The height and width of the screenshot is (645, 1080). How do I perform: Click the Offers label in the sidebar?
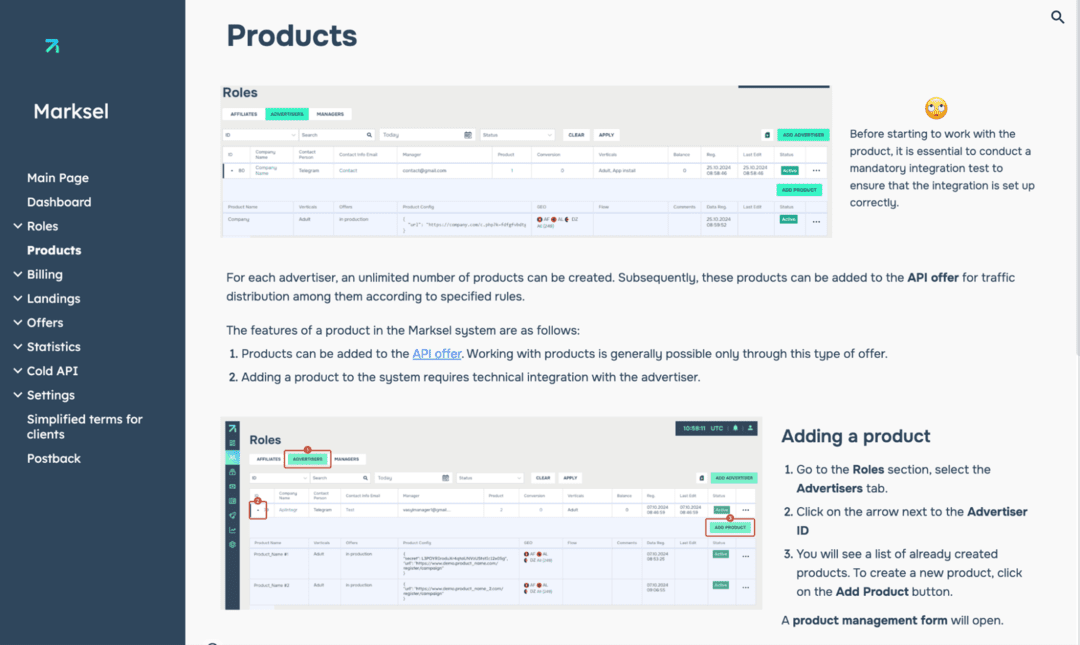pyautogui.click(x=45, y=322)
